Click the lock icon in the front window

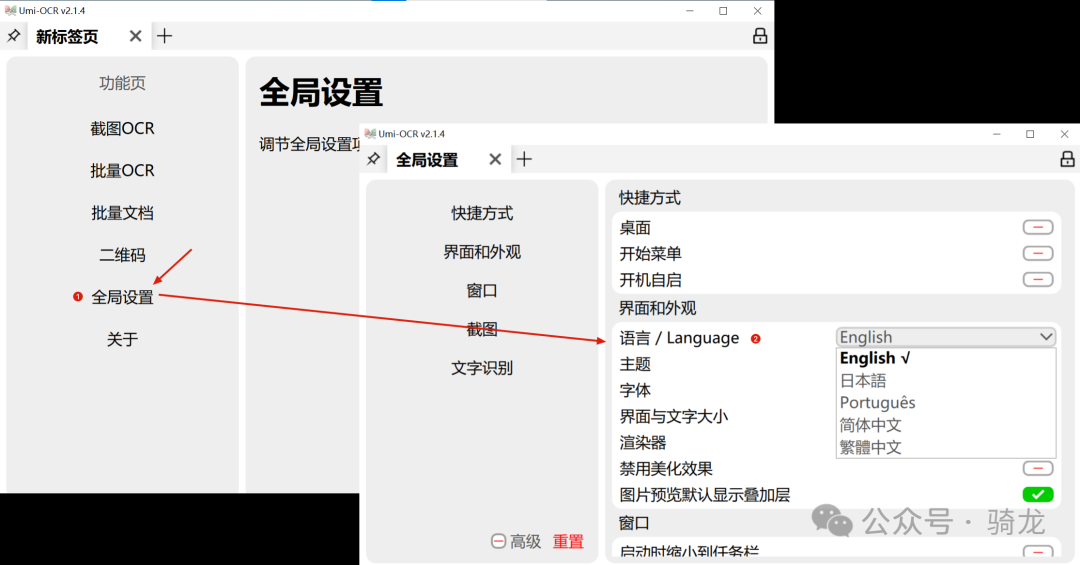pyautogui.click(x=1067, y=159)
